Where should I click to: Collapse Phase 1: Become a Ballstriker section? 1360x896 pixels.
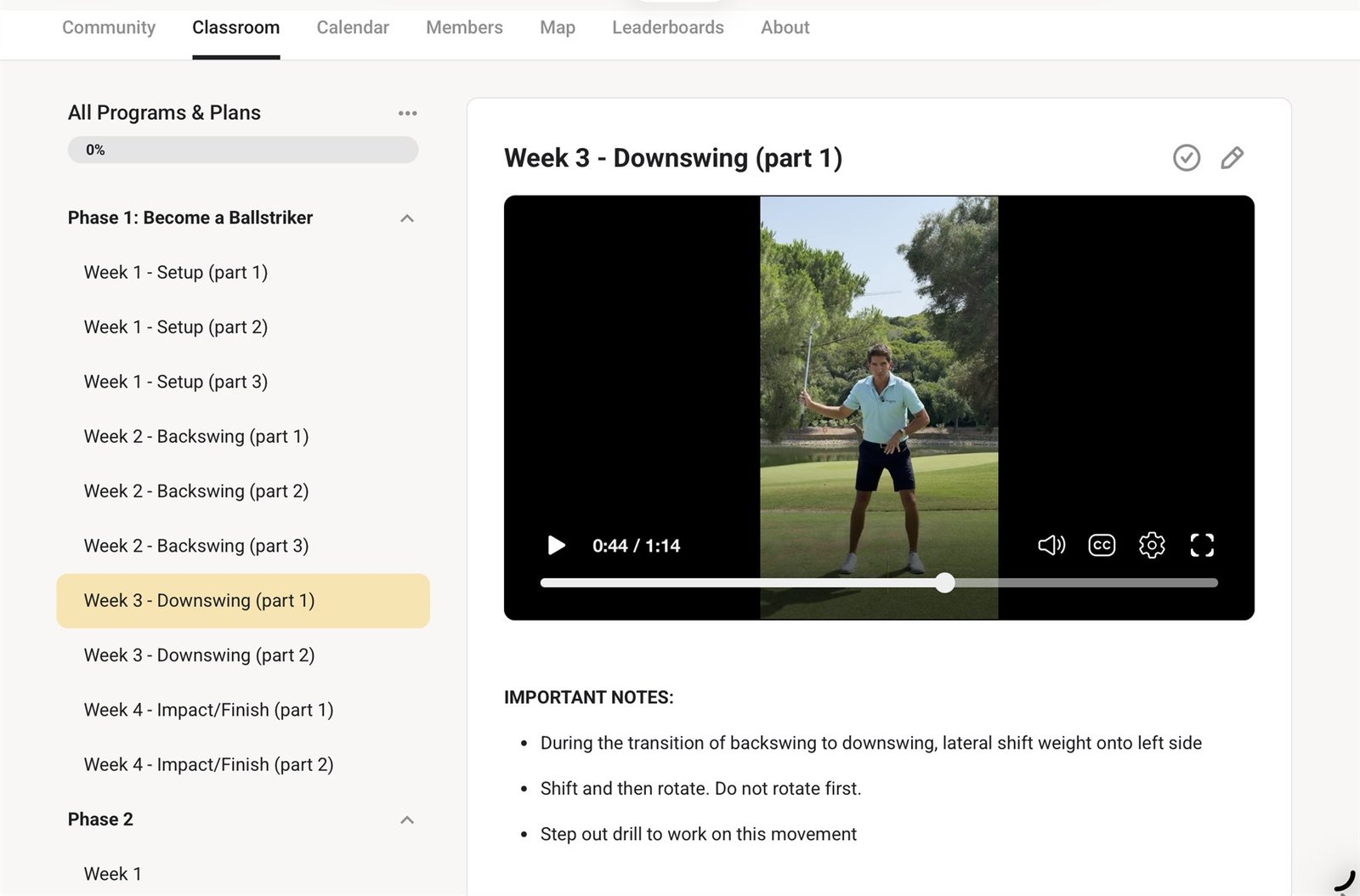(x=407, y=218)
